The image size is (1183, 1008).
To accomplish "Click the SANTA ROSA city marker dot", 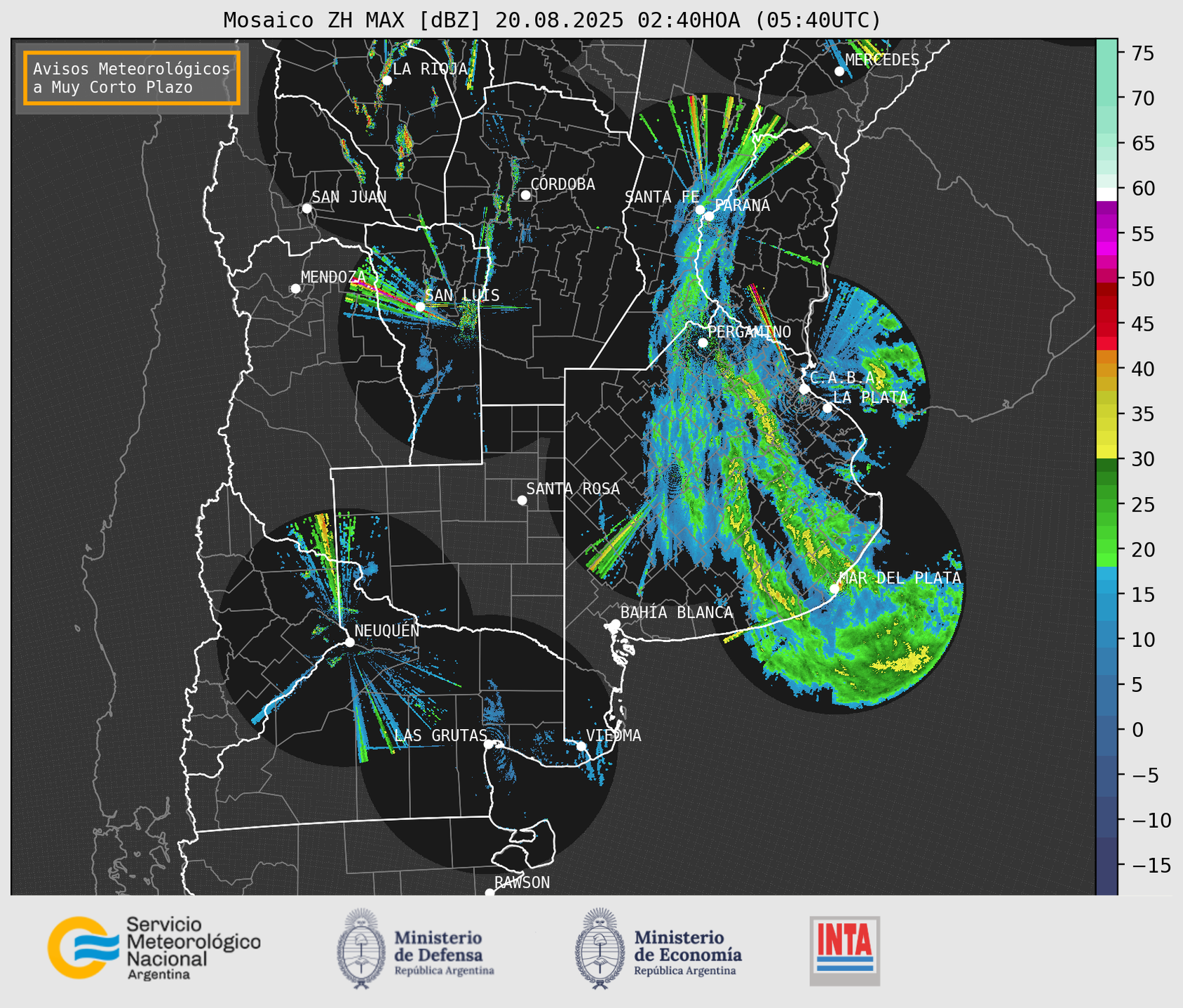I will (x=522, y=500).
